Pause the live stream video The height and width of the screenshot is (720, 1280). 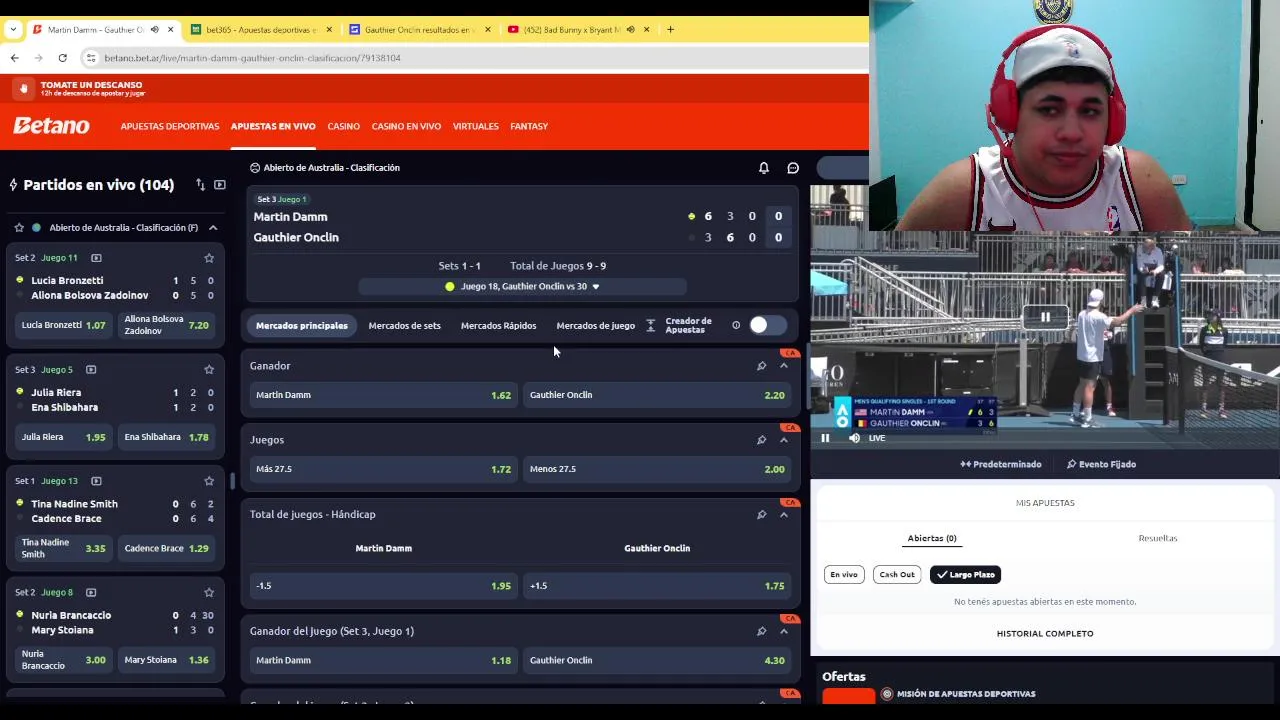(825, 438)
